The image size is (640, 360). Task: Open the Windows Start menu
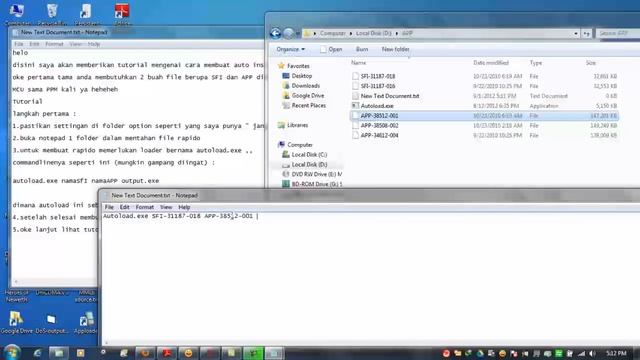[x=12, y=353]
